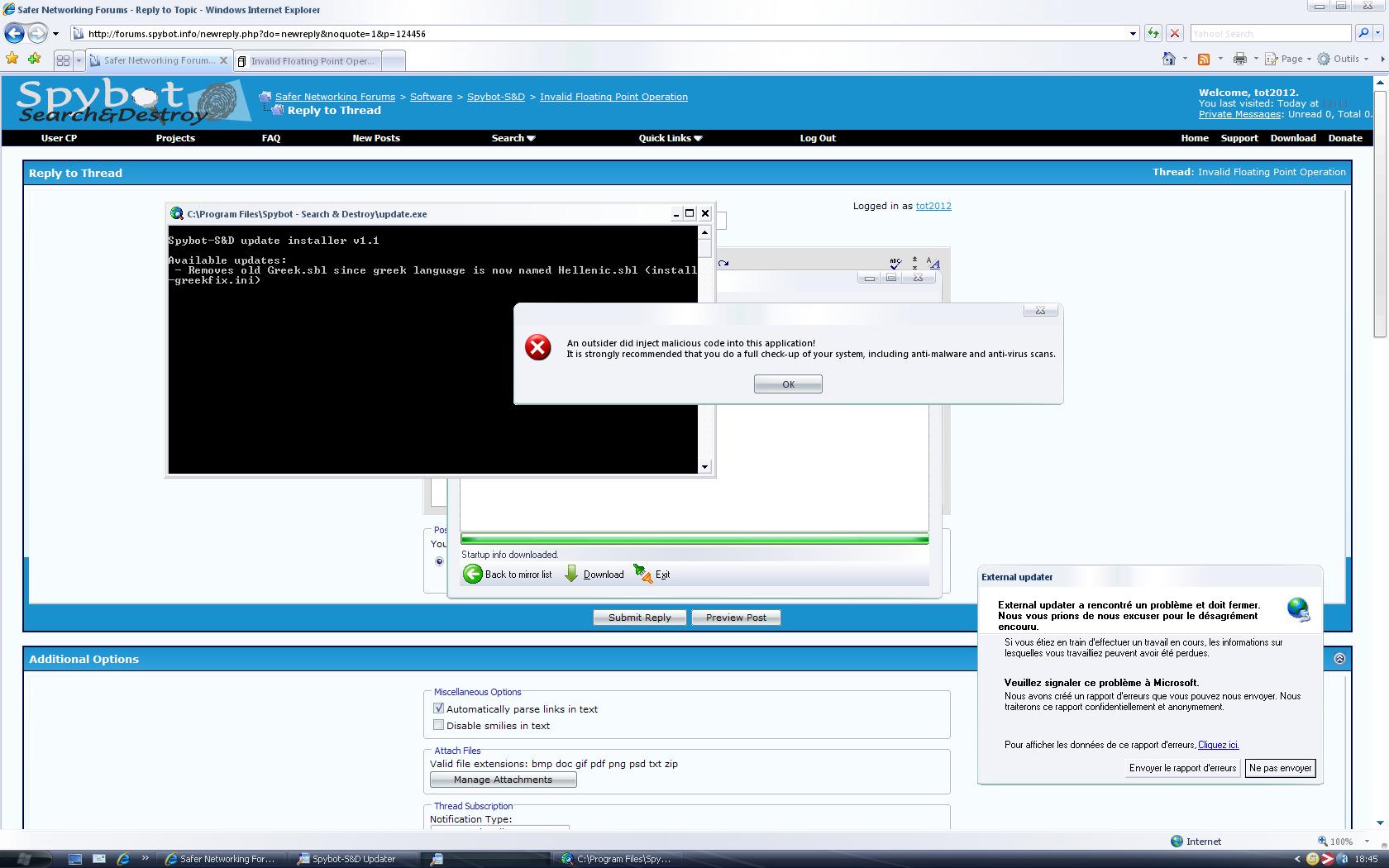Click the Show Desktop icon in taskbar

click(74, 859)
